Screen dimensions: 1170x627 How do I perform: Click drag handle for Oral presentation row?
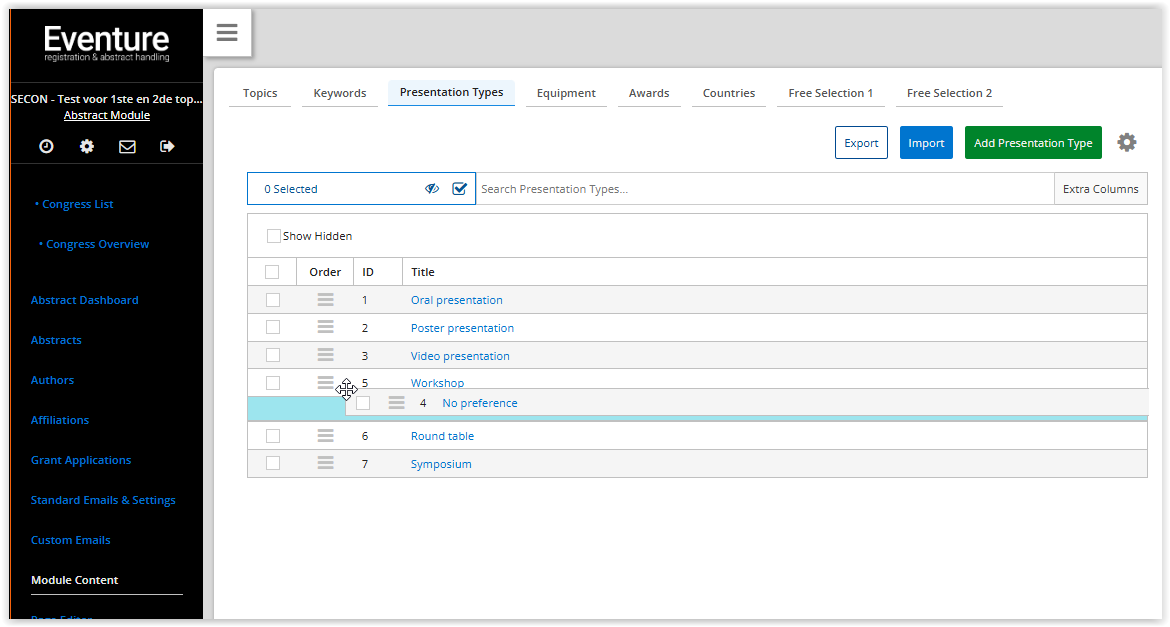(325, 300)
